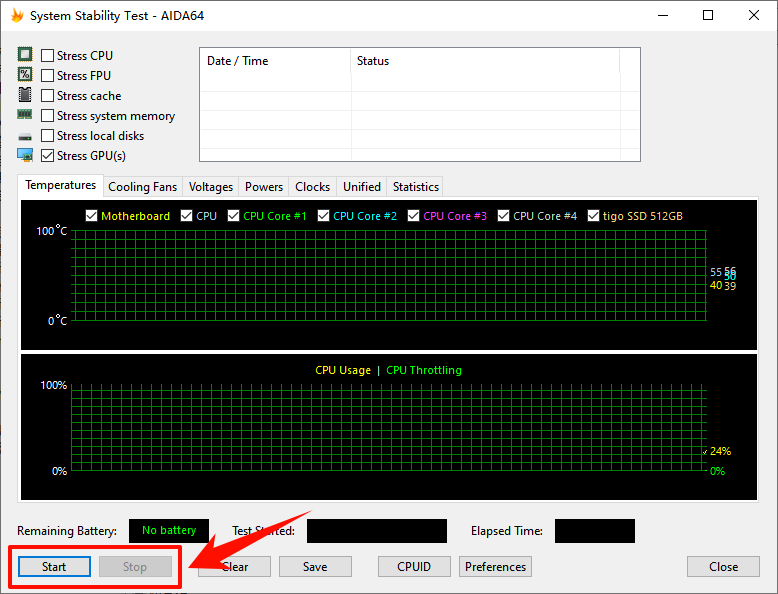
Task: Click the Status column header
Action: click(485, 61)
